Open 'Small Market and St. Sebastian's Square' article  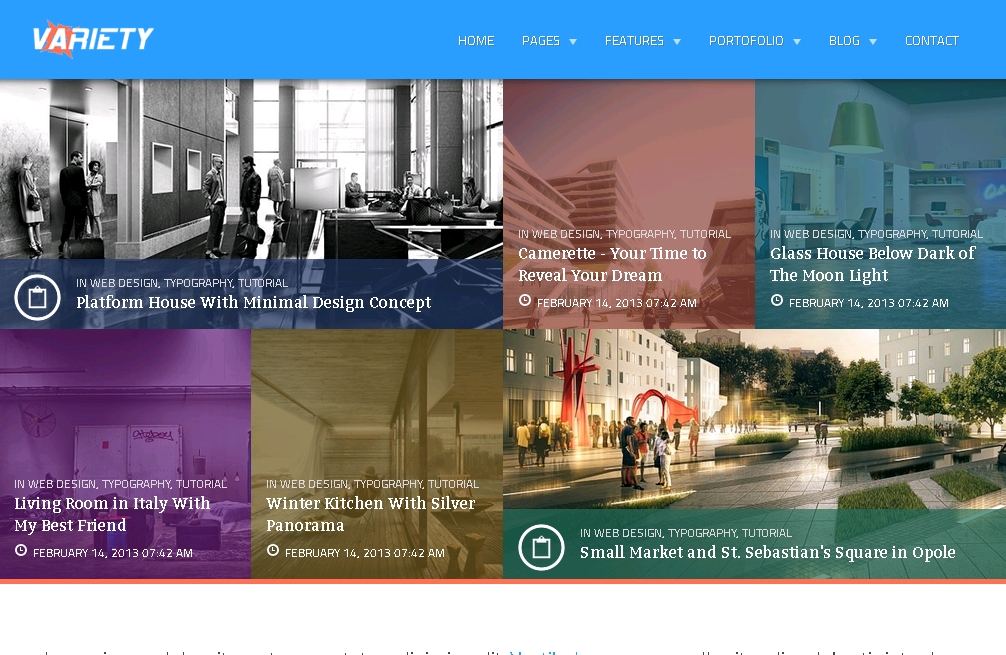(x=767, y=552)
